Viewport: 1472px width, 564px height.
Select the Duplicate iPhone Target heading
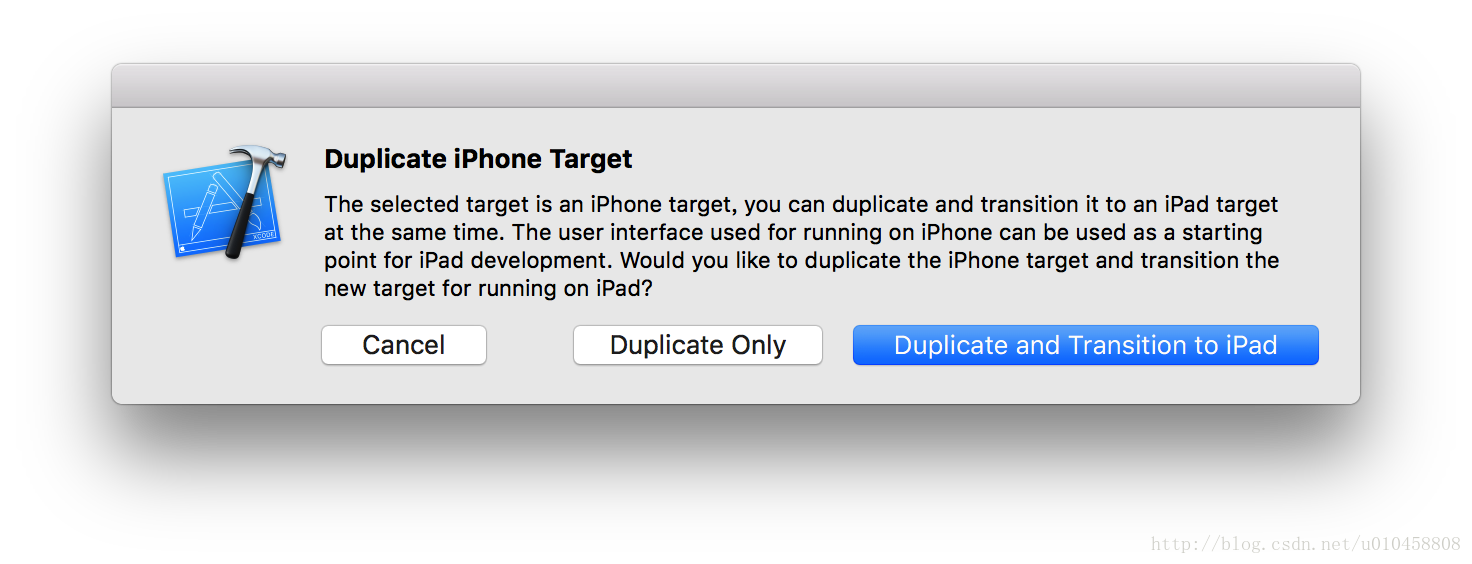(479, 159)
